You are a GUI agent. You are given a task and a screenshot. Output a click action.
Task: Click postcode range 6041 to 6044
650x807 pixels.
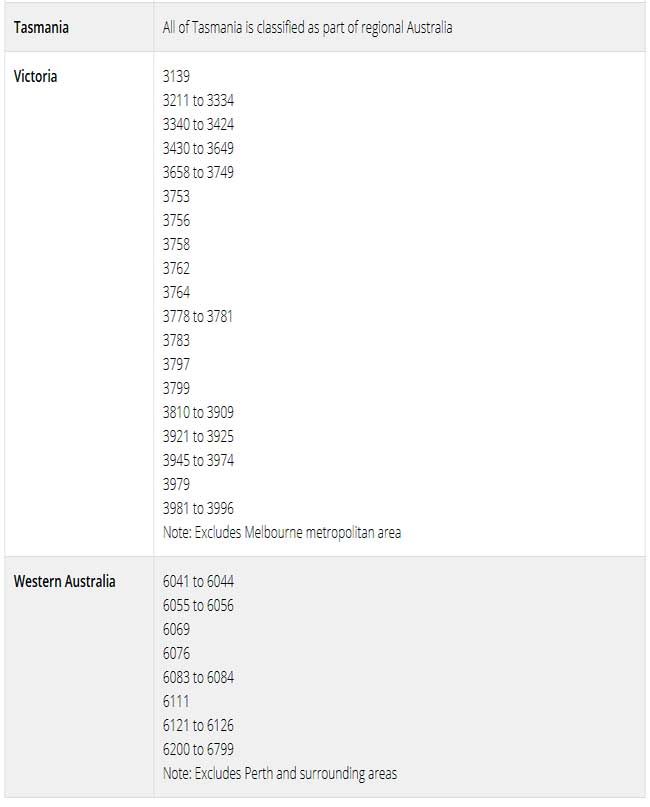coord(198,581)
